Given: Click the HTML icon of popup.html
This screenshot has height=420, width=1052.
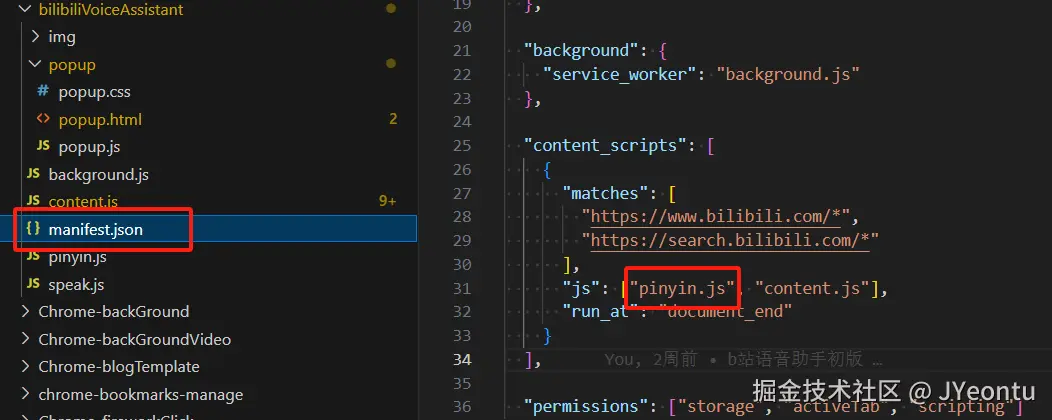Looking at the screenshot, I should pos(43,119).
